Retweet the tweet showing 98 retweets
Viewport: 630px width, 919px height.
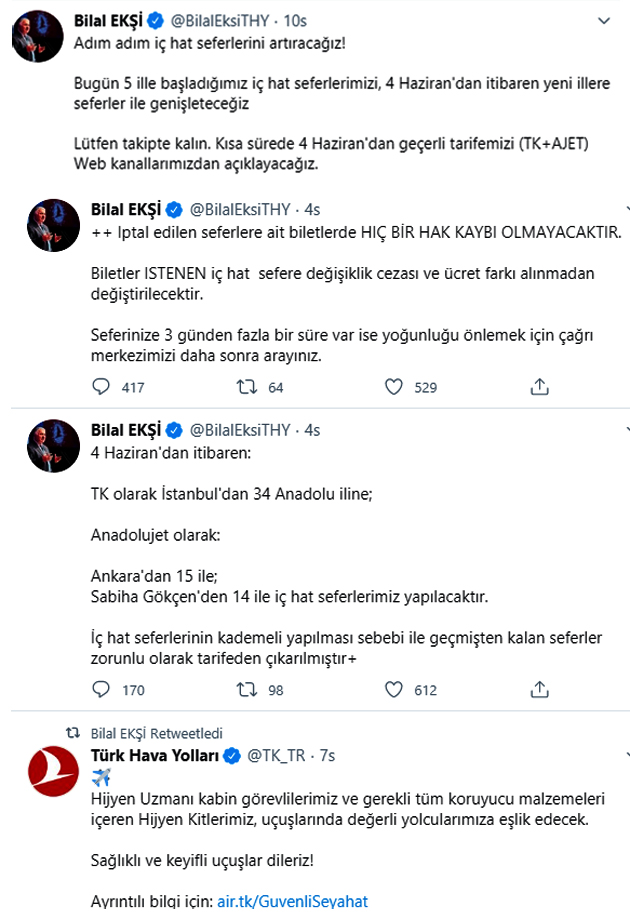coord(247,689)
